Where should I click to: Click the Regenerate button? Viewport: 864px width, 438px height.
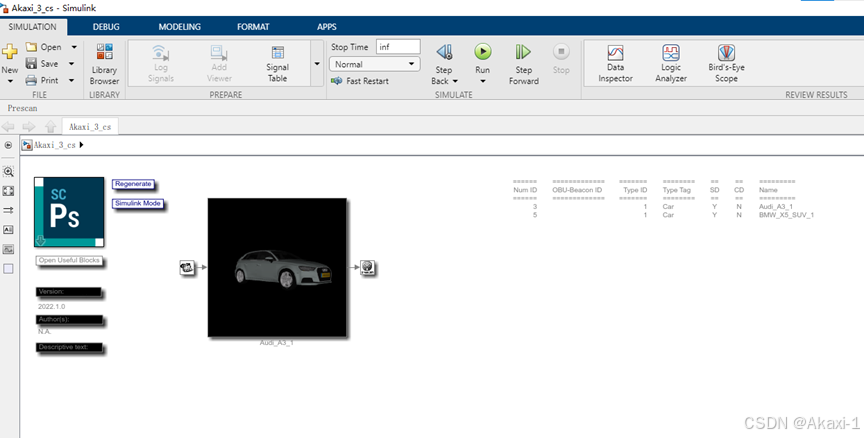click(x=133, y=184)
